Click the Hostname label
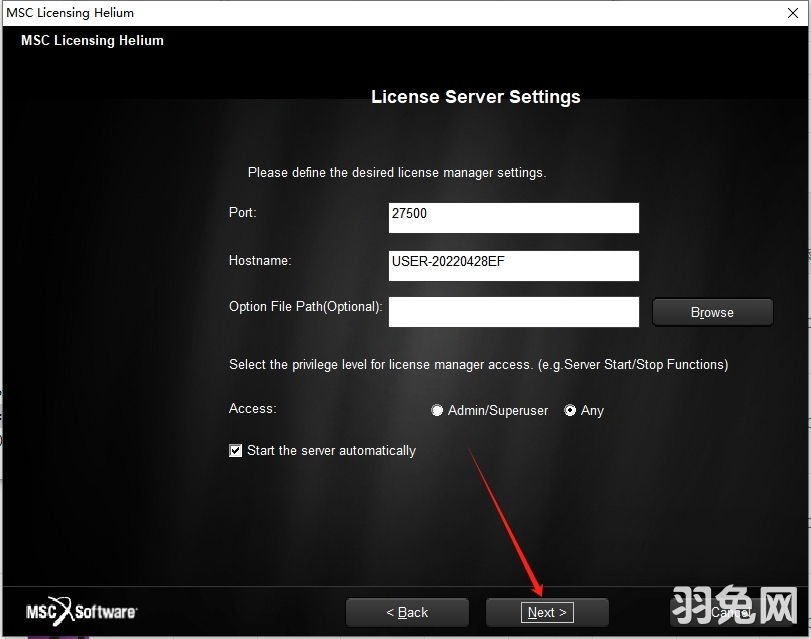The width and height of the screenshot is (811, 639). coord(260,260)
